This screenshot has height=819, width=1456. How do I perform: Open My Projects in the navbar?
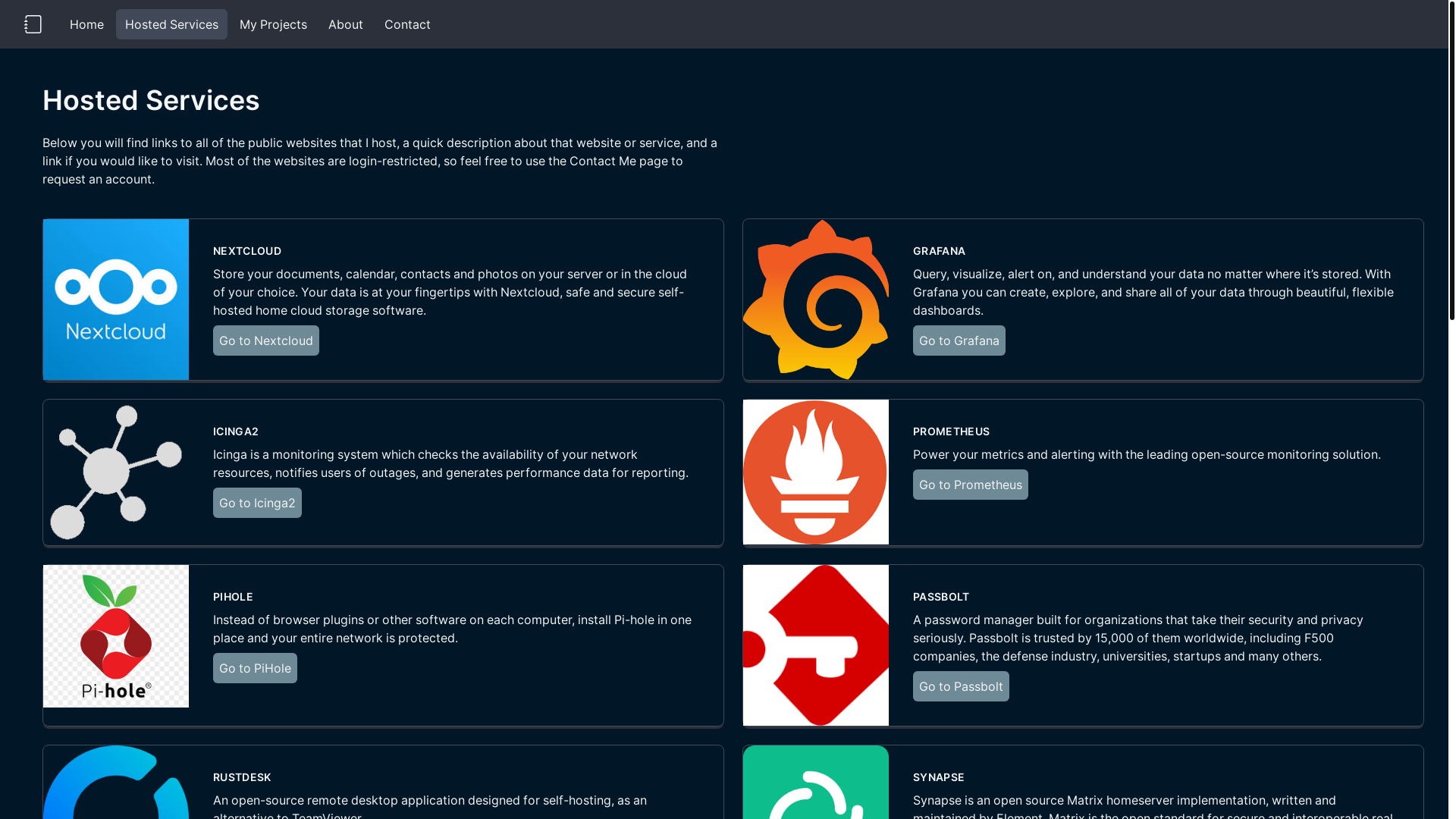click(x=273, y=24)
